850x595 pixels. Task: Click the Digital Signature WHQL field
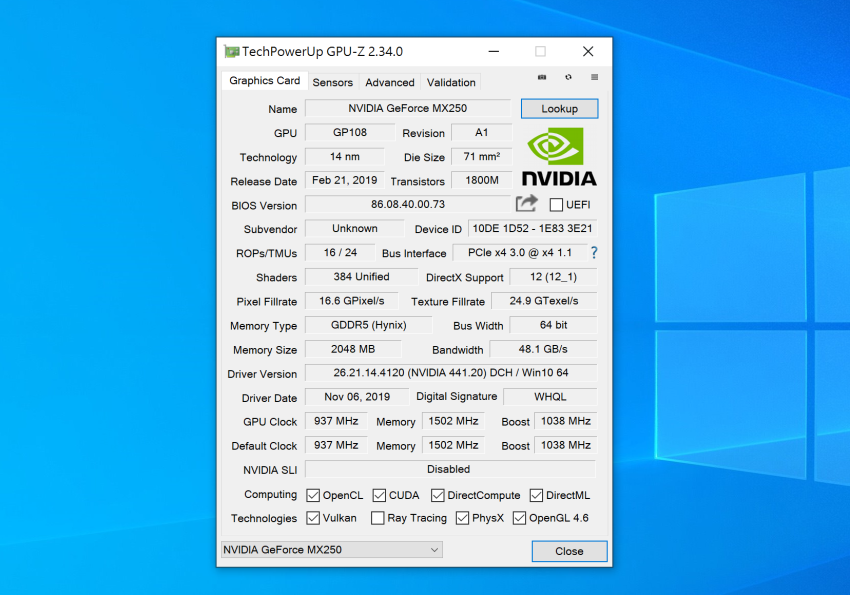550,397
